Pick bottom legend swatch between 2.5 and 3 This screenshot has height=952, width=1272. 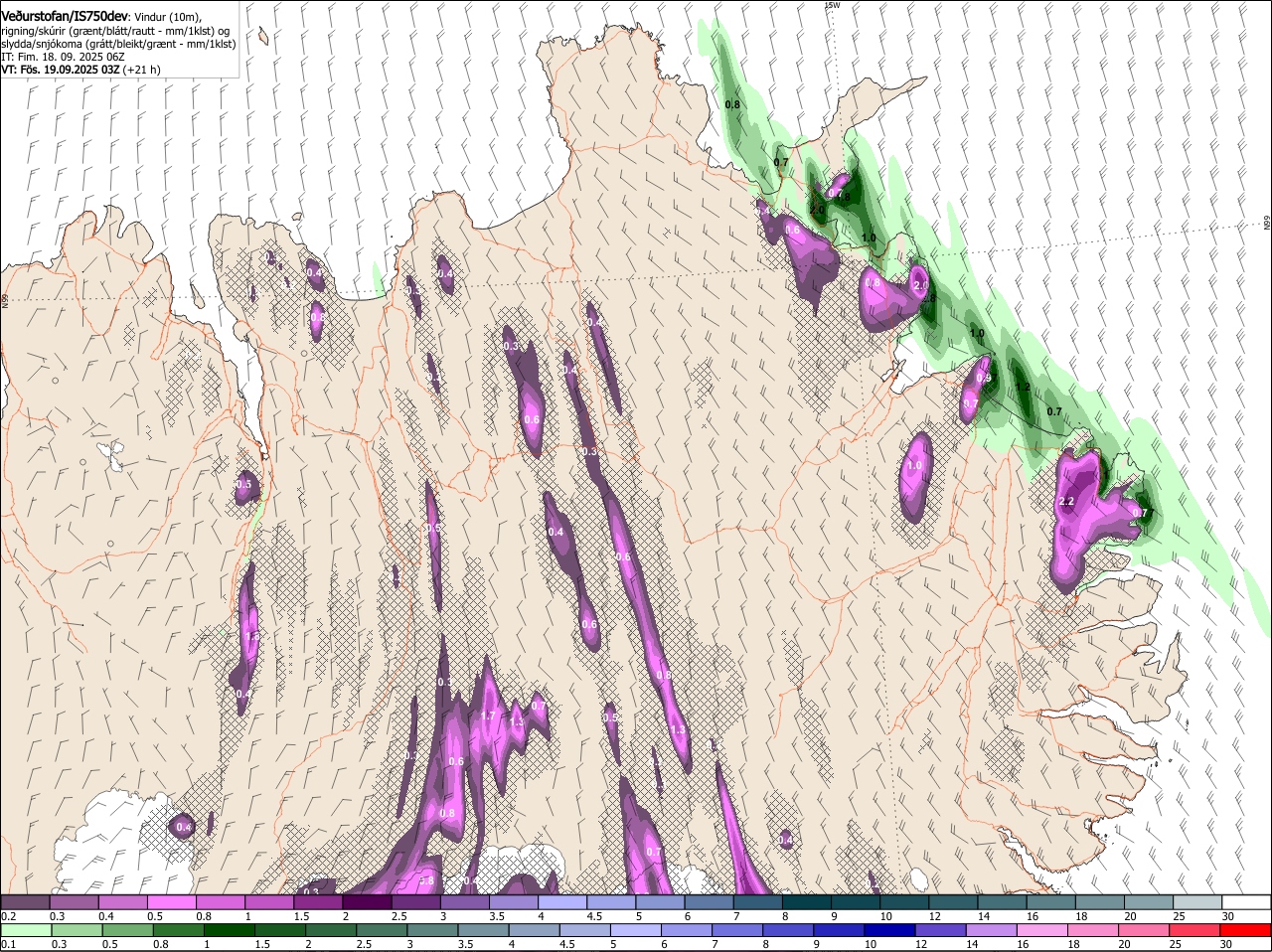coord(381,930)
